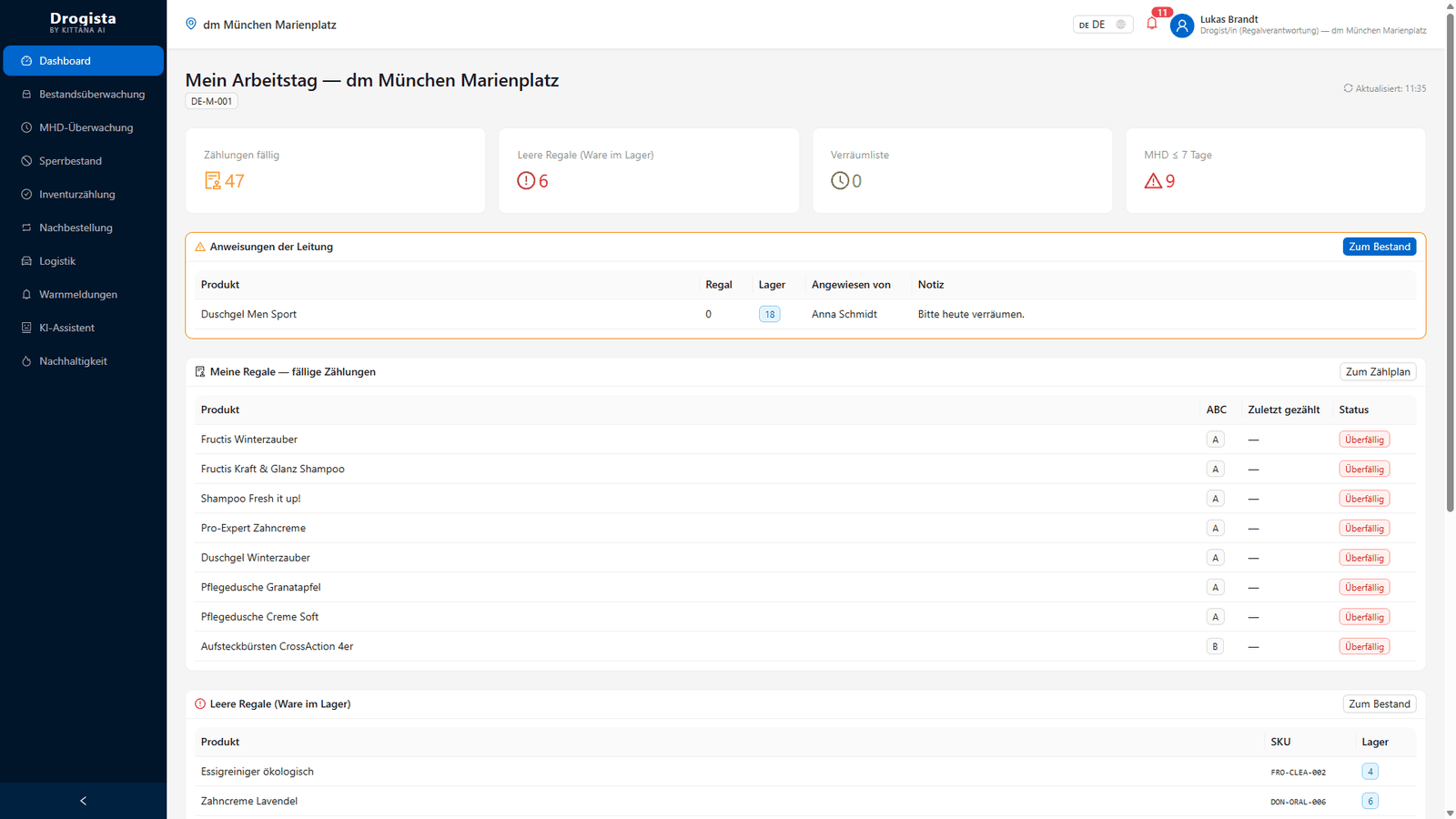
Task: Select Fructis Kraft & Glanz Shampoo row
Action: (805, 469)
